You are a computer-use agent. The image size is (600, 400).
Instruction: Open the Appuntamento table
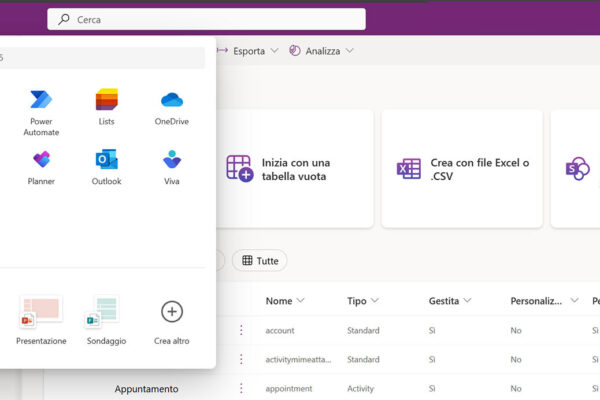147,389
